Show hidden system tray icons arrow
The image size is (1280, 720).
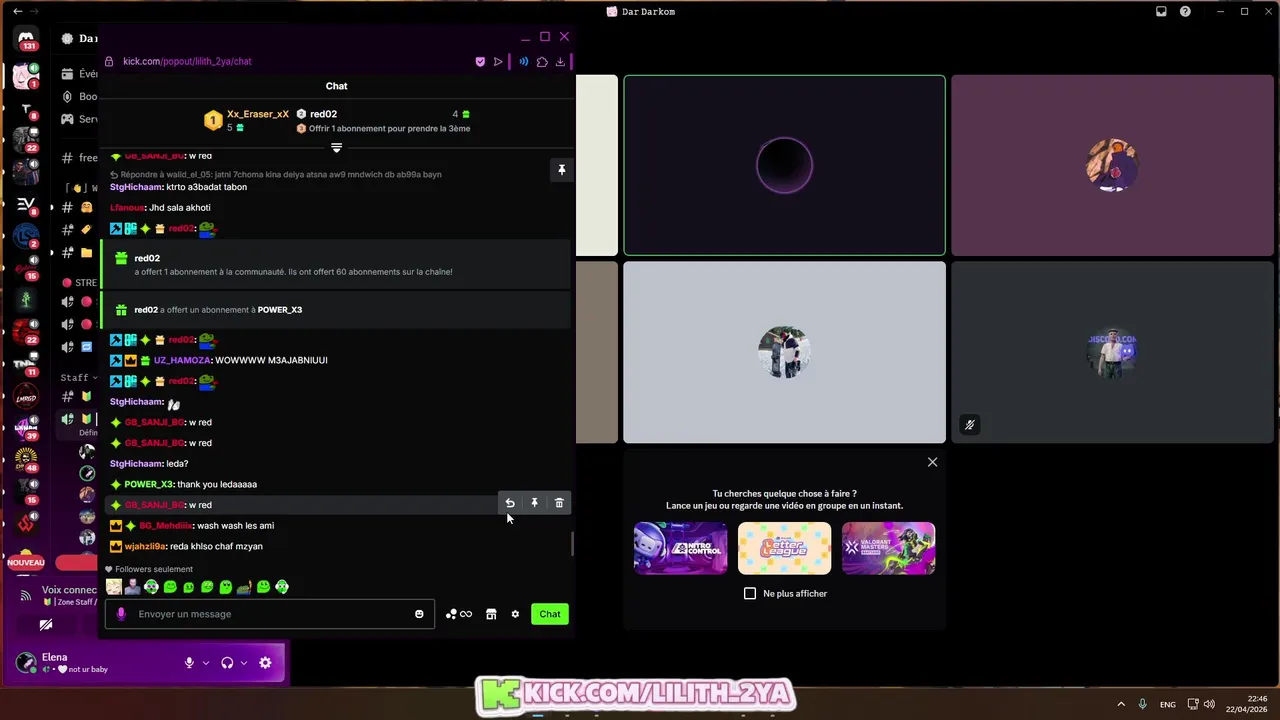[1121, 704]
